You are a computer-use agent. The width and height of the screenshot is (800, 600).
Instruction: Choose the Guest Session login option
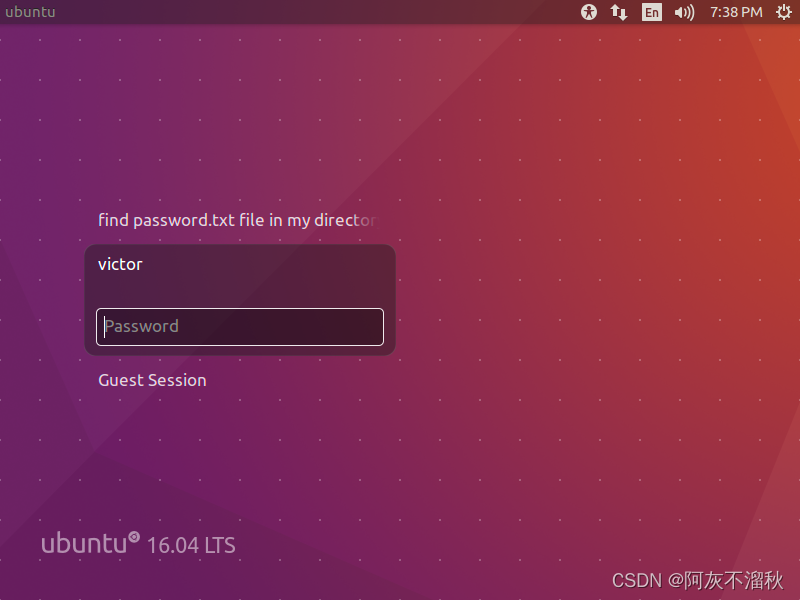[x=152, y=380]
